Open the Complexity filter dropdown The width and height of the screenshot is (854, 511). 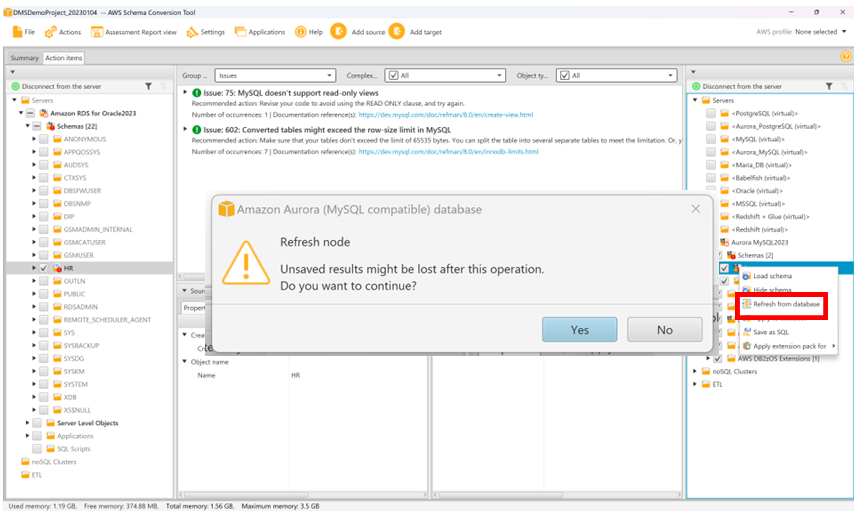coord(445,76)
